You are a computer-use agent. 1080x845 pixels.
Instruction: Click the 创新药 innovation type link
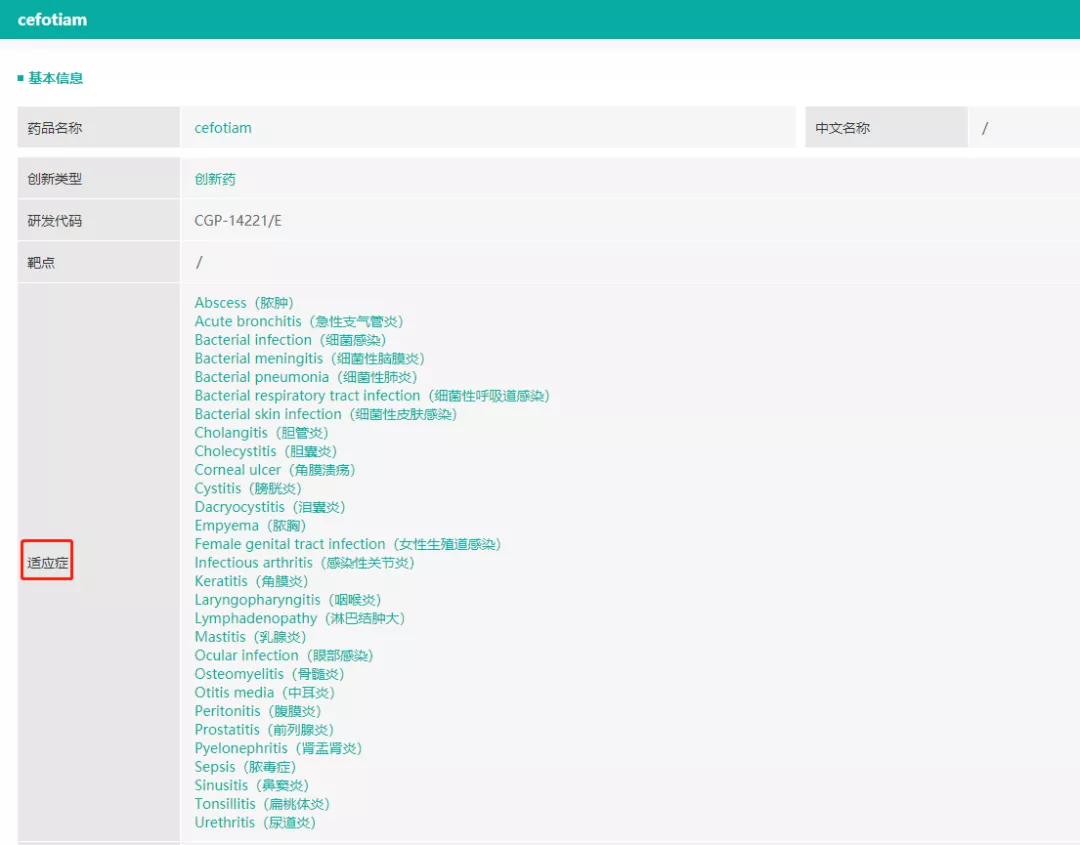click(x=215, y=179)
